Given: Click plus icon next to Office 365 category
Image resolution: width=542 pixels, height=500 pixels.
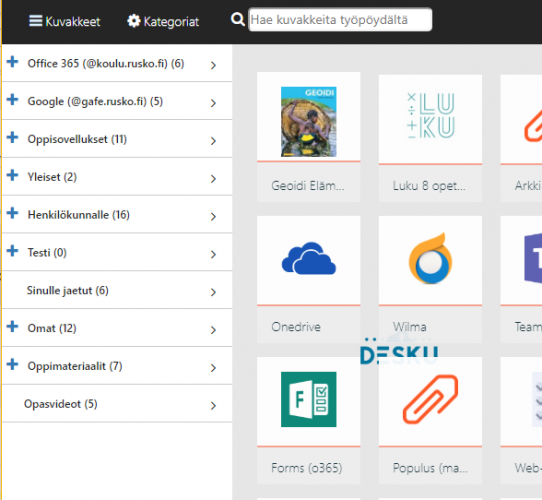Looking at the screenshot, I should (x=12, y=62).
